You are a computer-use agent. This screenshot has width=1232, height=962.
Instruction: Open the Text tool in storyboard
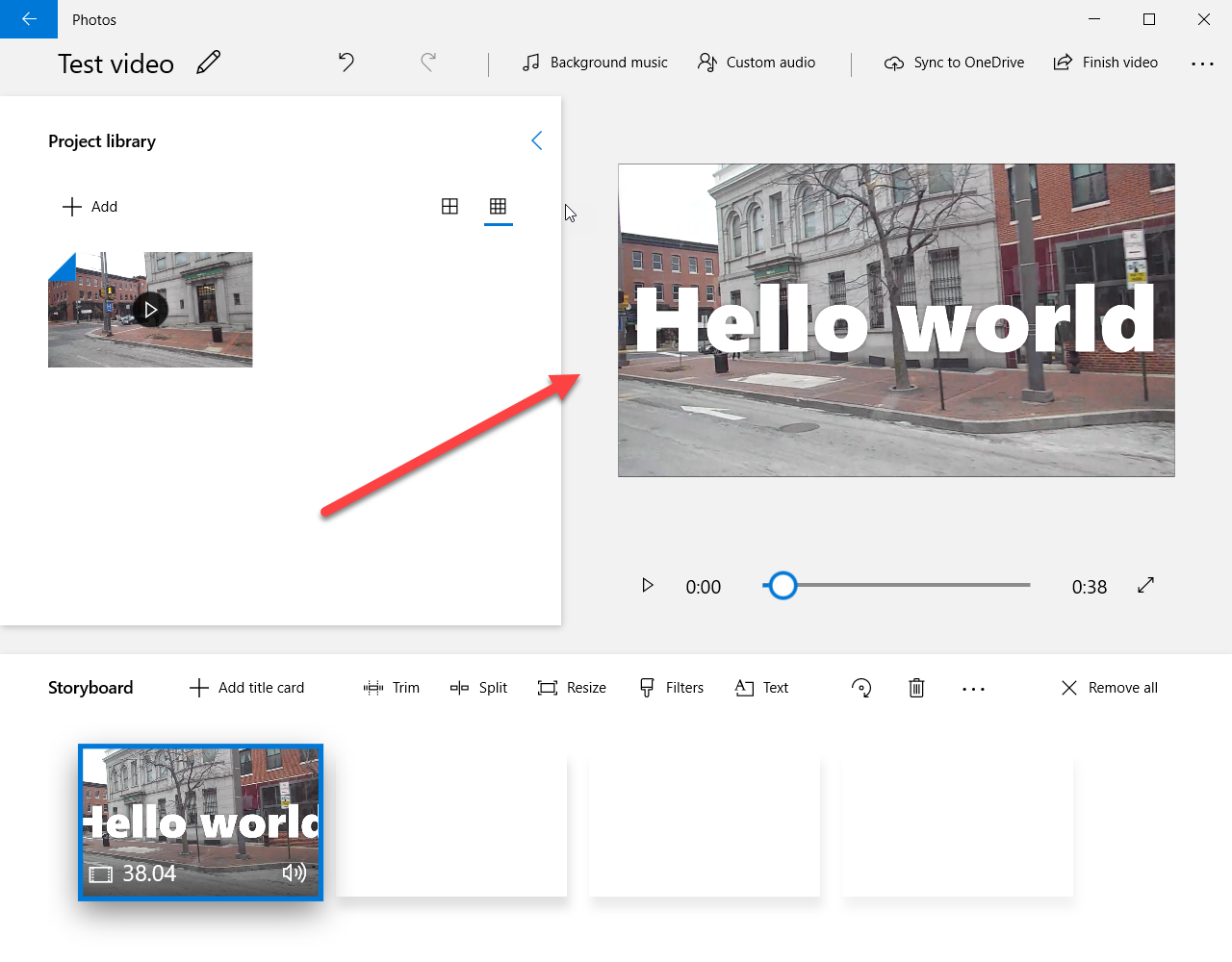point(761,688)
